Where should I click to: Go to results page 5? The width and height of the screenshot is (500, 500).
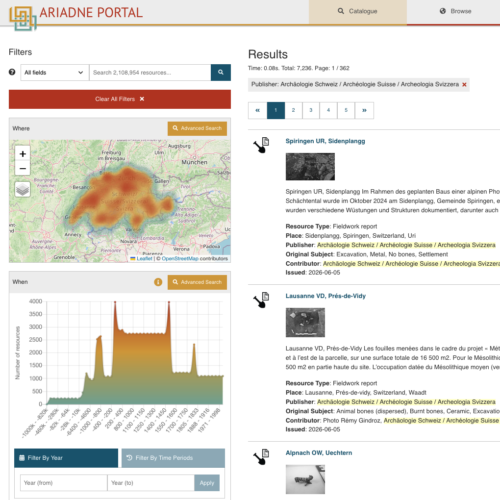[x=346, y=110]
